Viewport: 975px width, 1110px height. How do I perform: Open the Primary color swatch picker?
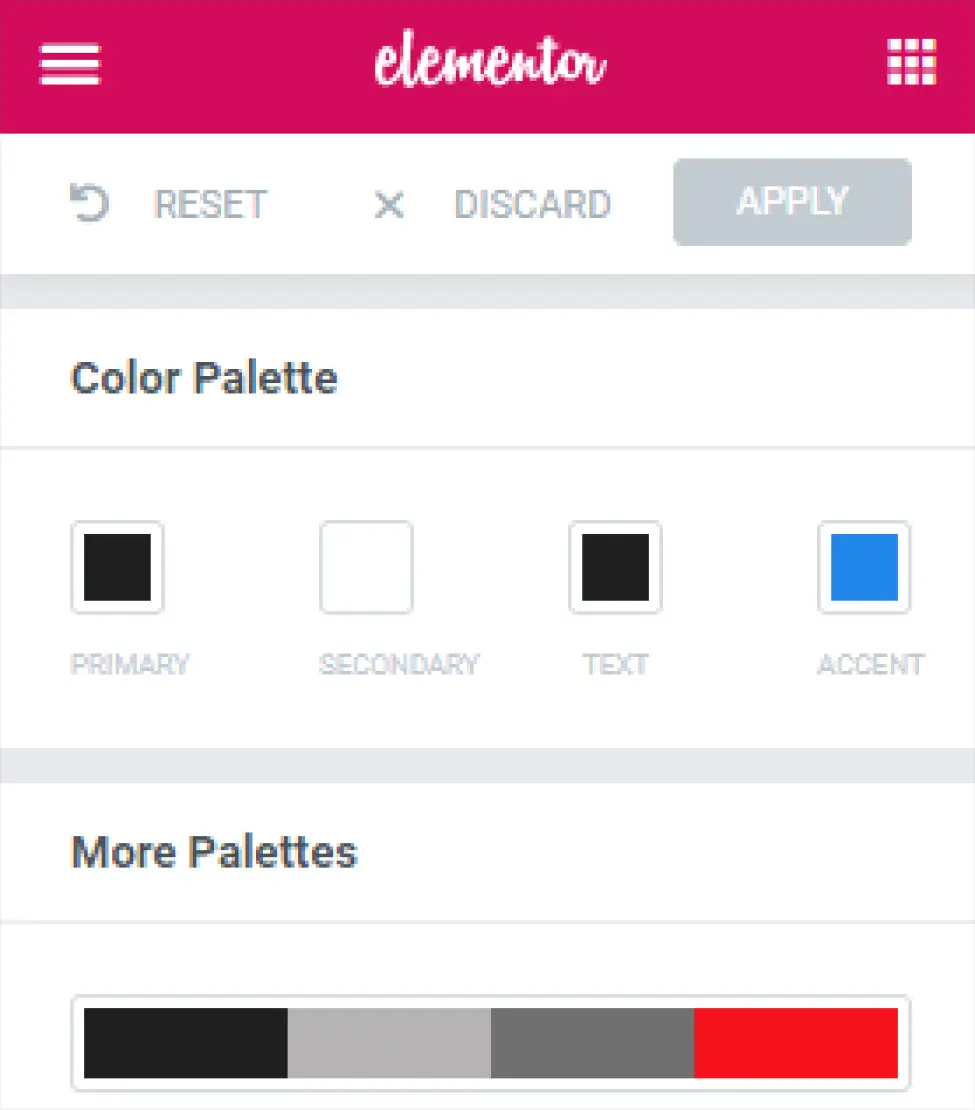pos(117,567)
